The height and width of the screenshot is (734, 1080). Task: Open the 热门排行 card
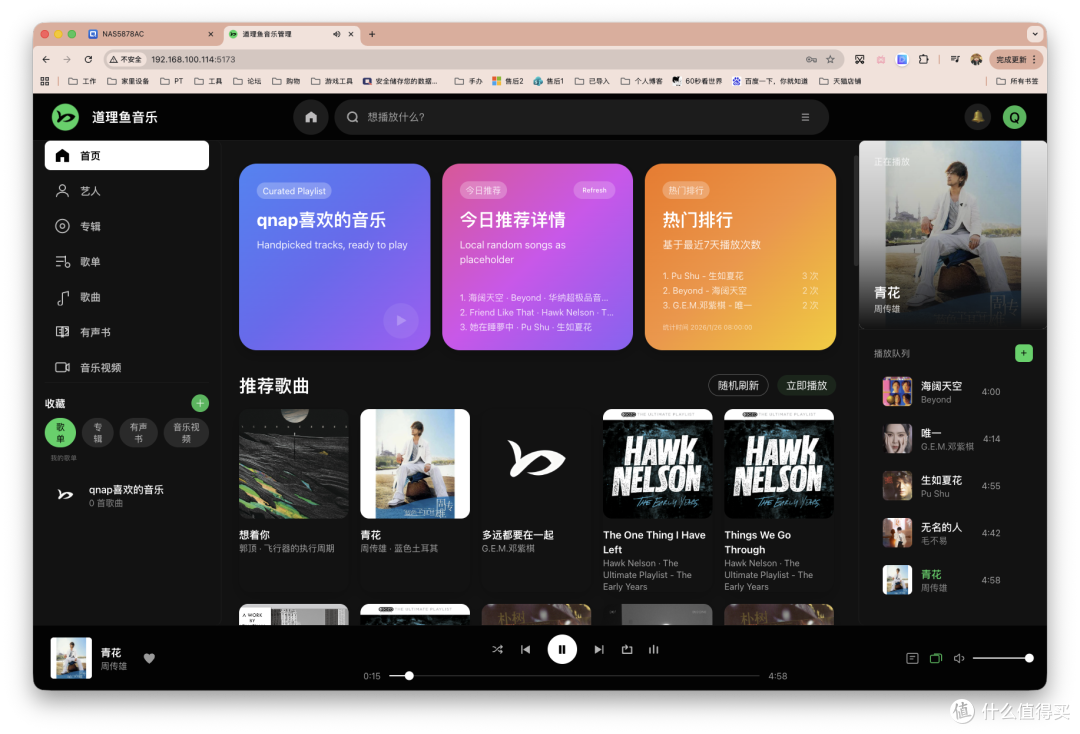740,257
